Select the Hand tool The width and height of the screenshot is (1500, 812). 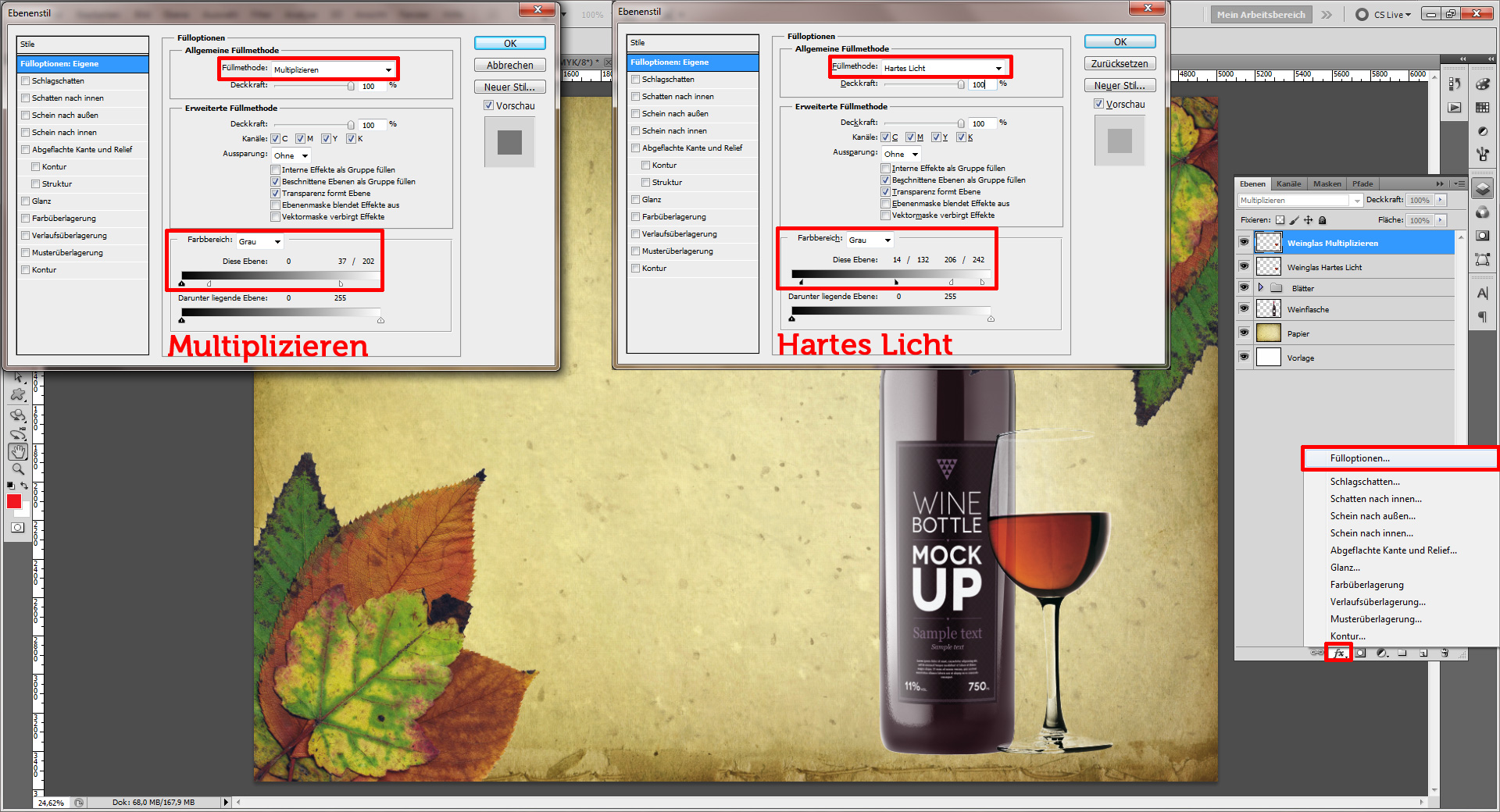click(x=18, y=451)
